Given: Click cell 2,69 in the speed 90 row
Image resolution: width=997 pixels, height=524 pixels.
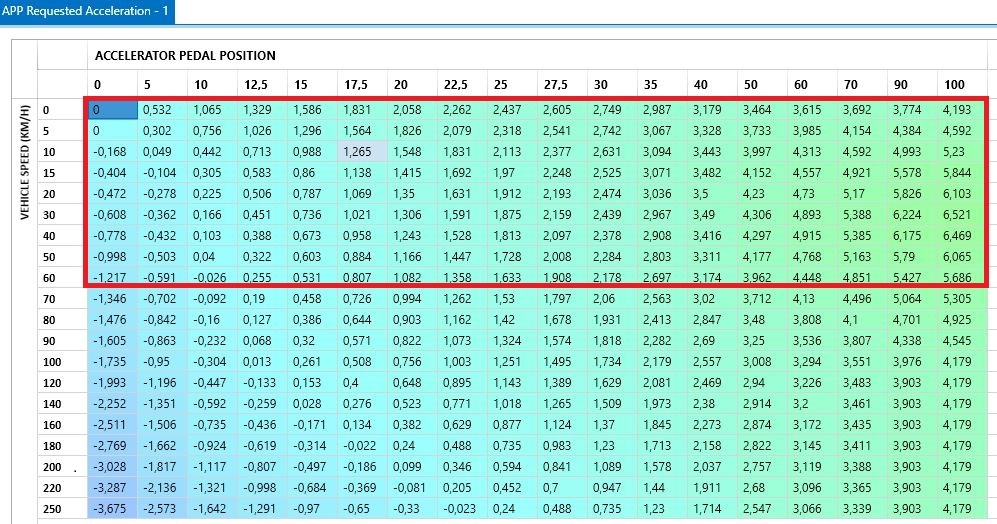Looking at the screenshot, I should pyautogui.click(x=712, y=341).
